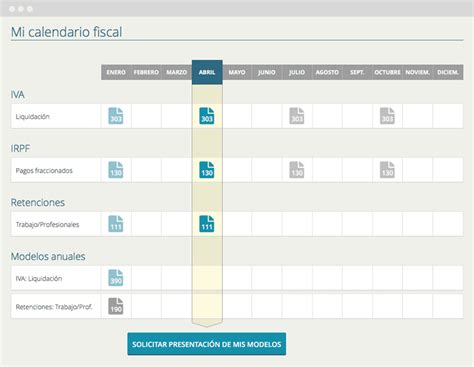Image resolution: width=474 pixels, height=367 pixels.
Task: Open the 190 annual retenciones form icon
Action: (116, 306)
